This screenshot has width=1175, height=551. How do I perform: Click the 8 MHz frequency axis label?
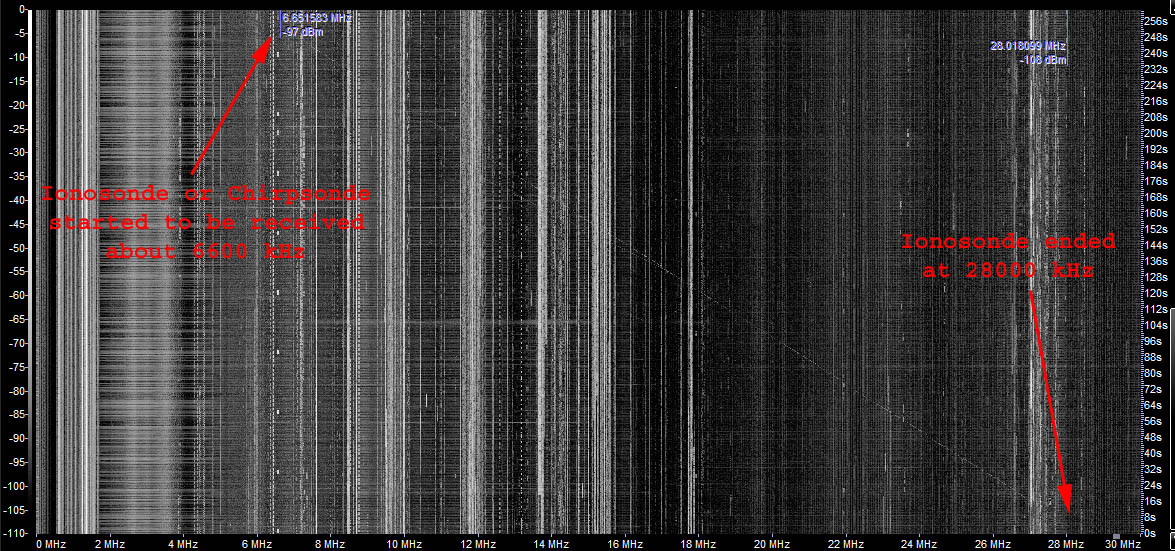coord(330,544)
